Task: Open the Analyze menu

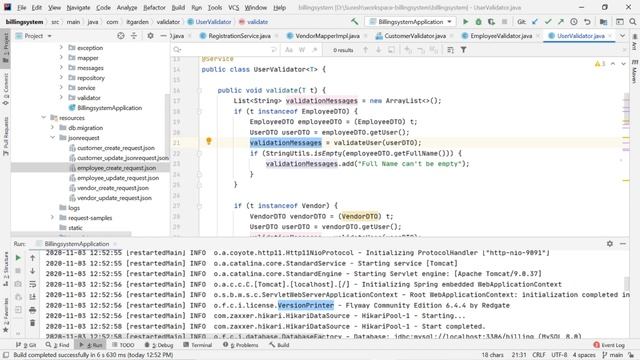Action: [127, 7]
